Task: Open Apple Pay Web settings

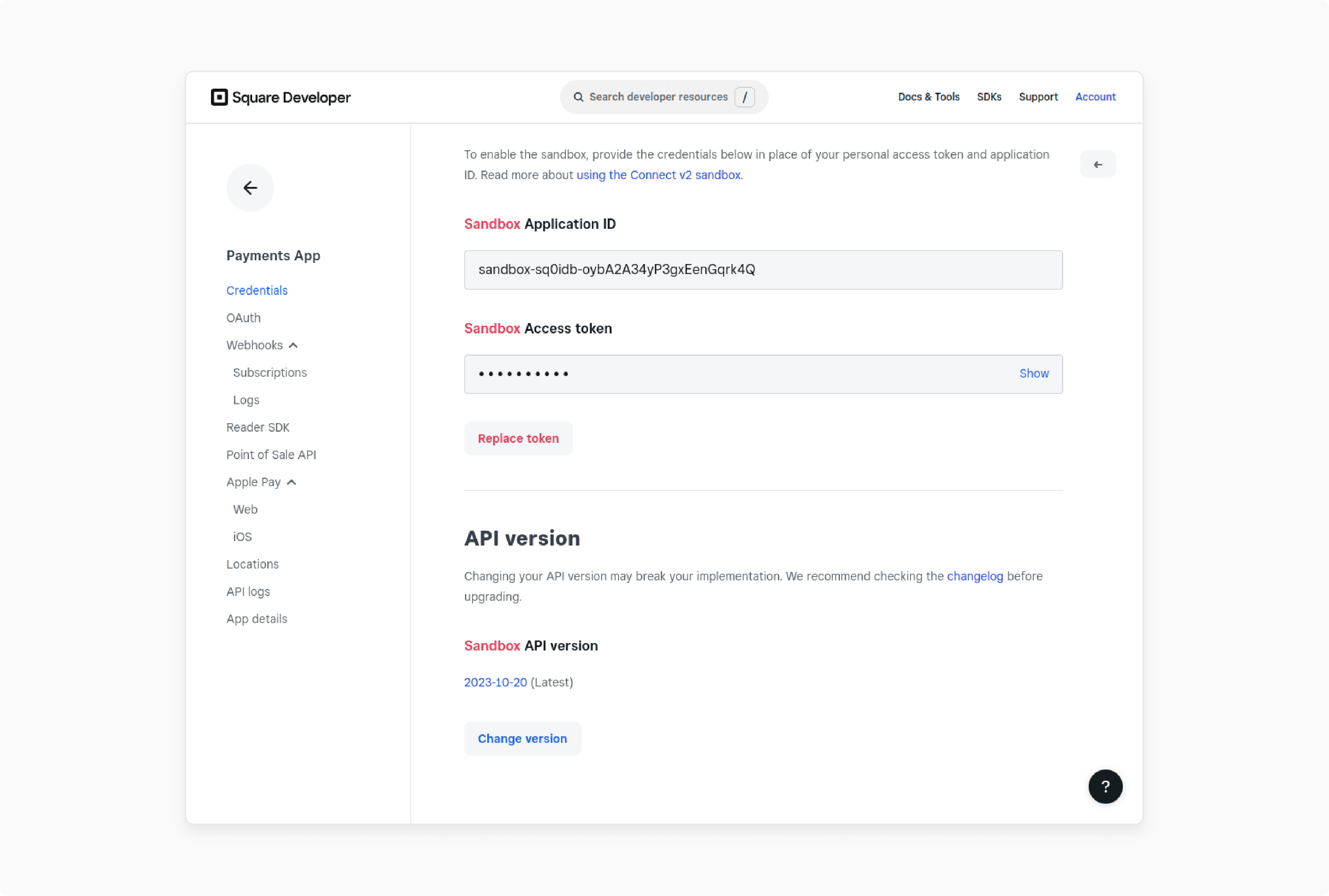Action: click(x=245, y=510)
